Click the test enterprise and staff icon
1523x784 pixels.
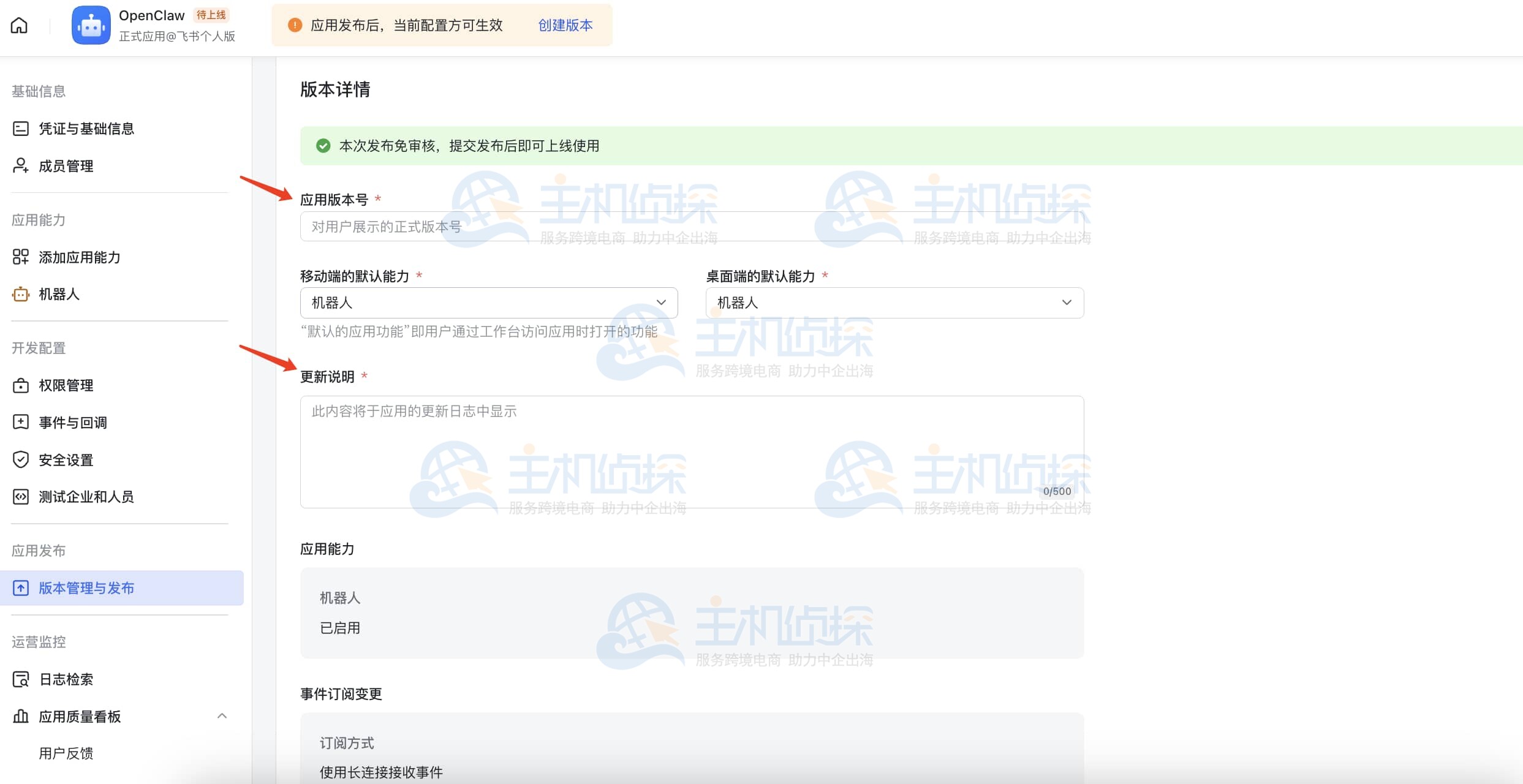point(21,497)
